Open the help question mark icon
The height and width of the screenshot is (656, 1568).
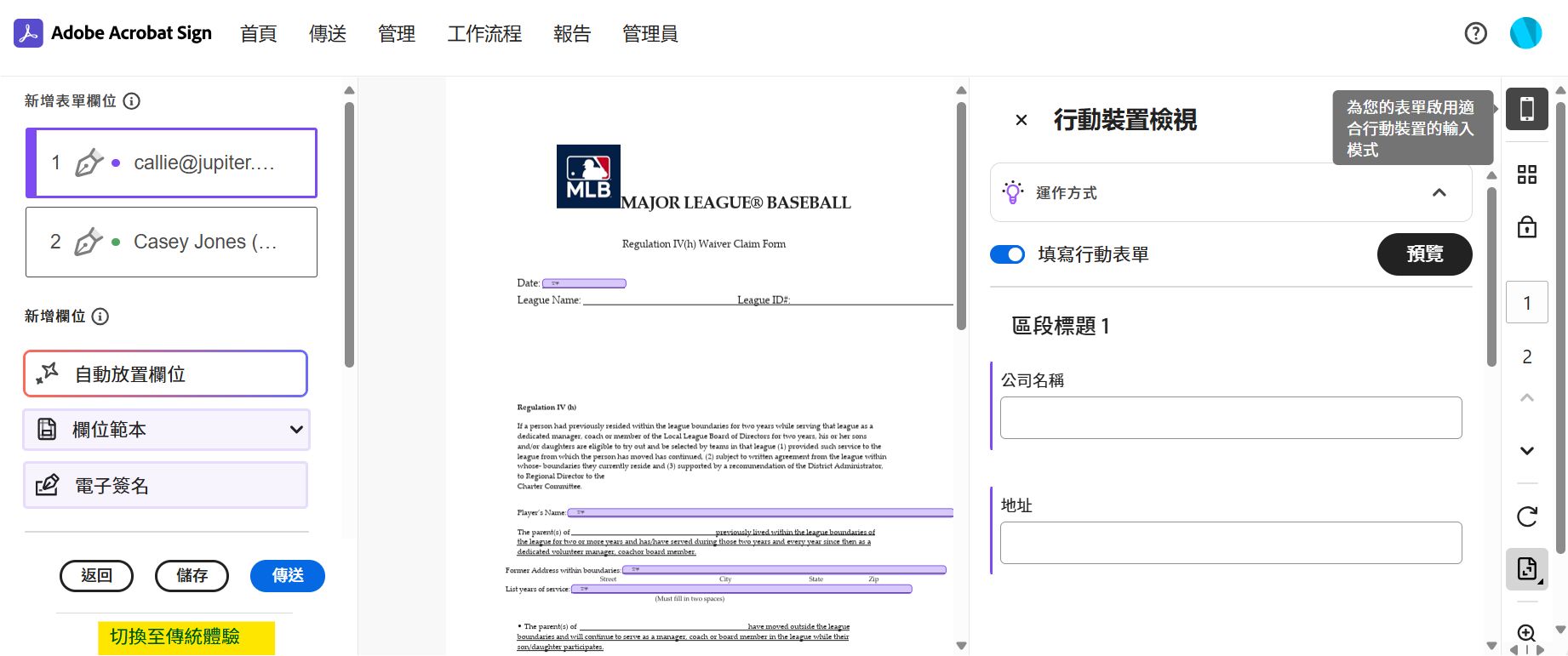click(1475, 33)
